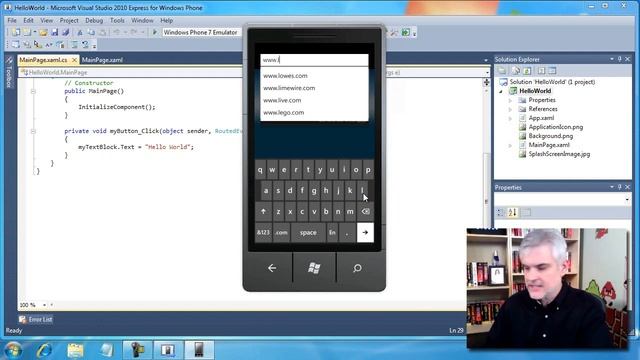Click the Windows Start orb
The height and width of the screenshot is (360, 640).
(13, 350)
